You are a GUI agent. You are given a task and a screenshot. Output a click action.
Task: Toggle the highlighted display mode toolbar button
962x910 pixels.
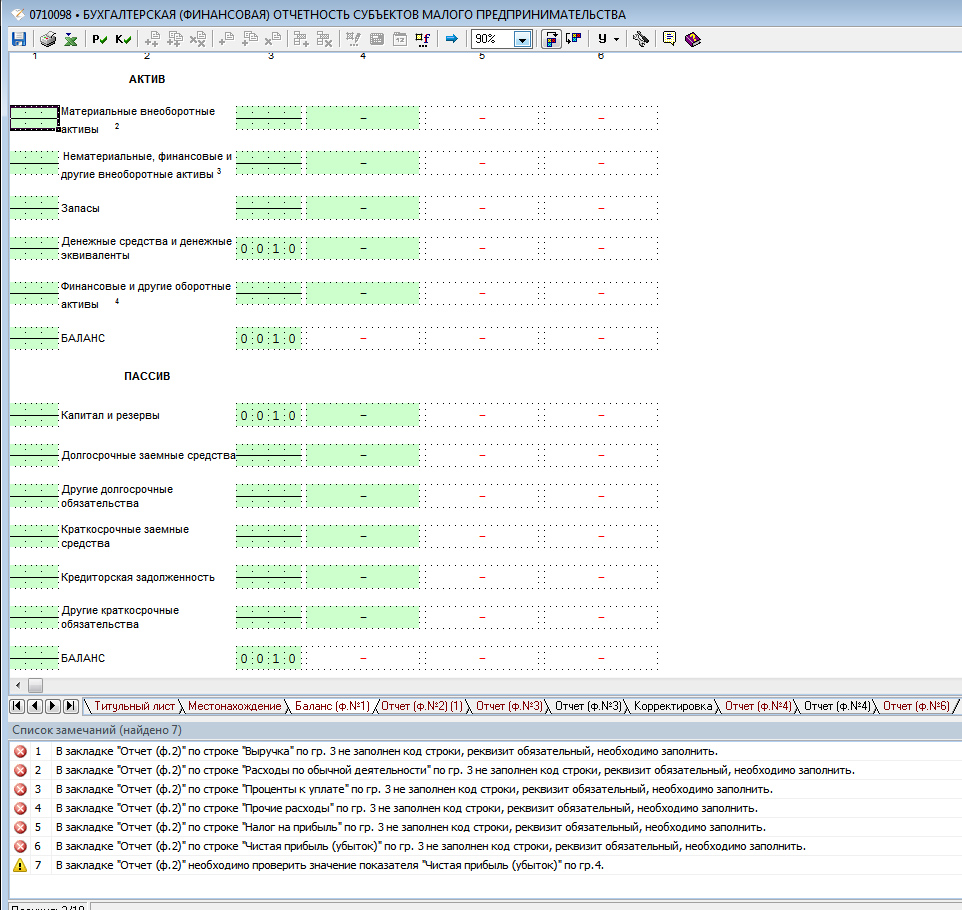tap(551, 39)
